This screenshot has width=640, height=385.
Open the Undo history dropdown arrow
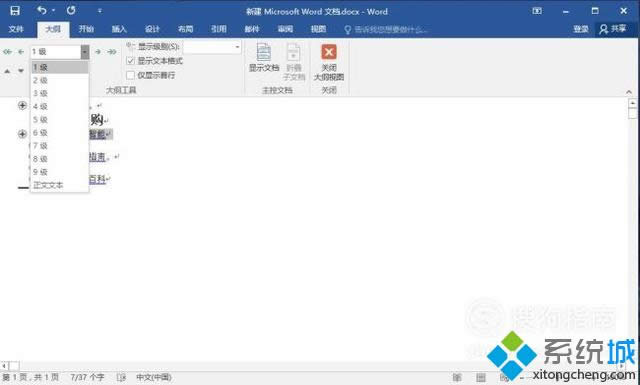click(53, 11)
